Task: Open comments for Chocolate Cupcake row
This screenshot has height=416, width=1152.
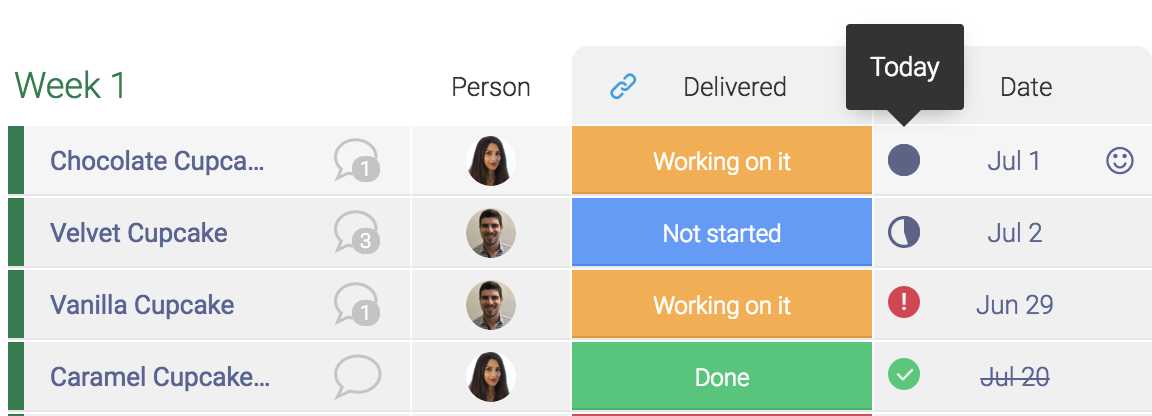Action: click(357, 160)
